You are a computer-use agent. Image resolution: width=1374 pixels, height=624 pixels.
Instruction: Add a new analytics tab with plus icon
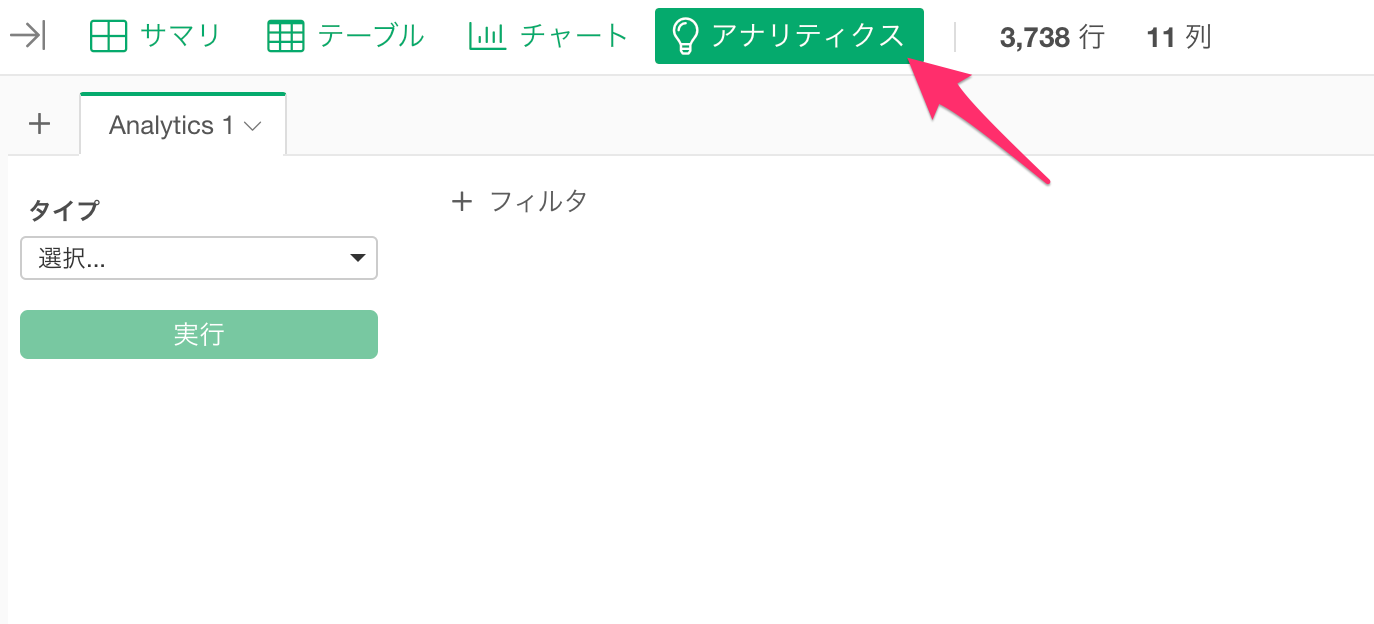click(x=39, y=124)
